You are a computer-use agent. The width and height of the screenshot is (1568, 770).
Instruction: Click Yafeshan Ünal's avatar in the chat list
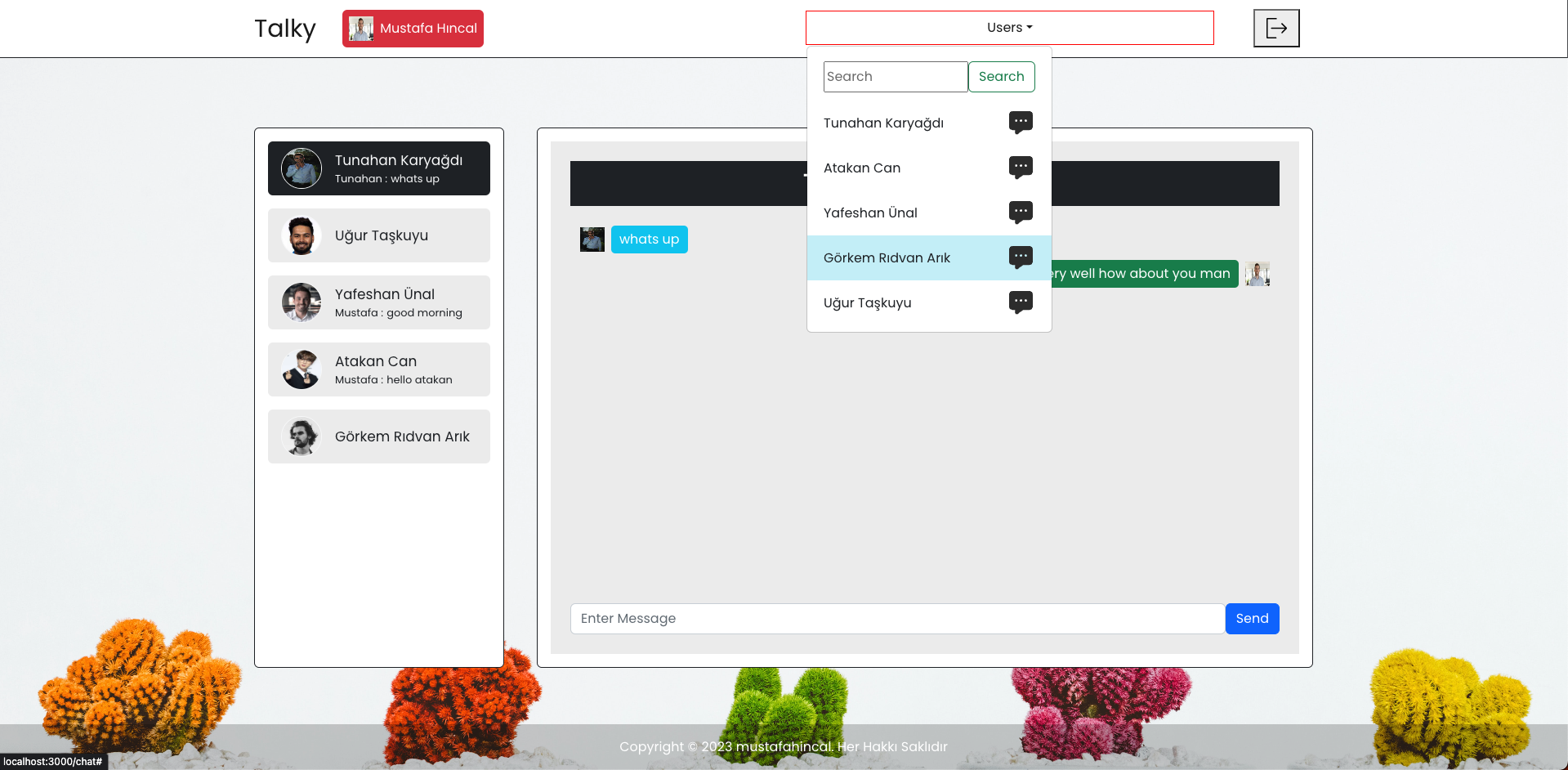click(302, 302)
